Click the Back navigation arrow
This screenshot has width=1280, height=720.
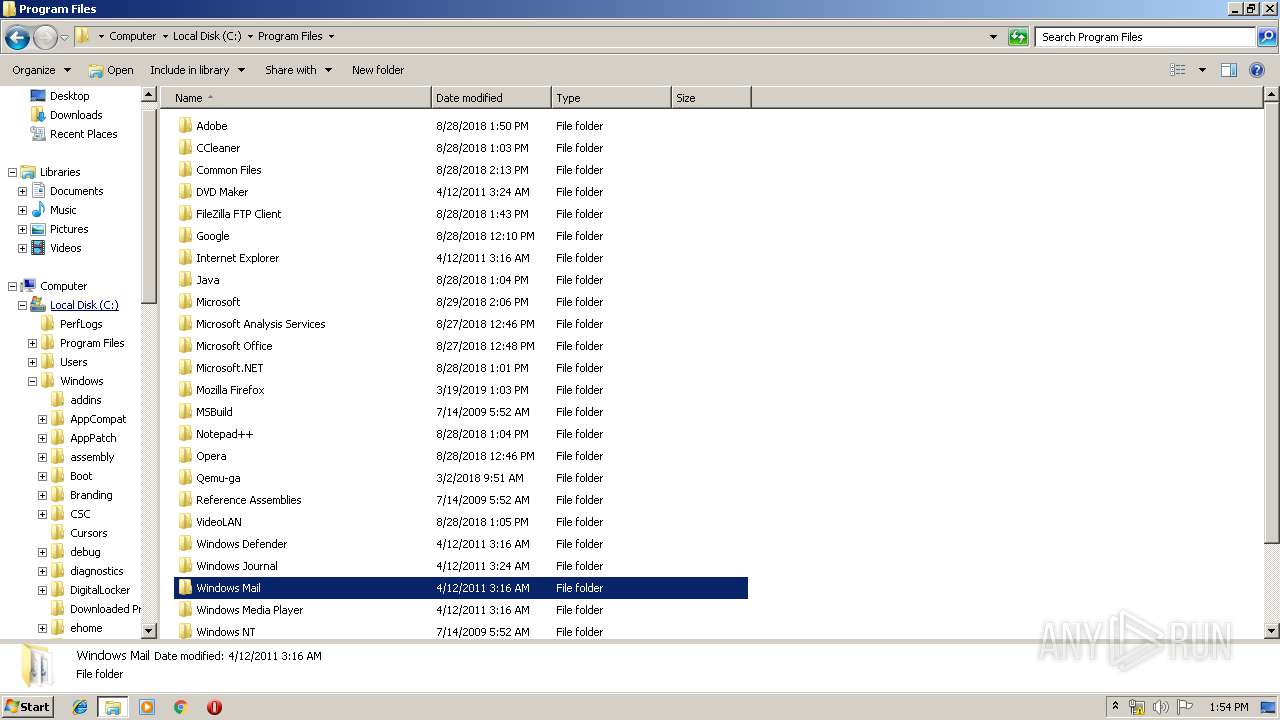pos(17,38)
